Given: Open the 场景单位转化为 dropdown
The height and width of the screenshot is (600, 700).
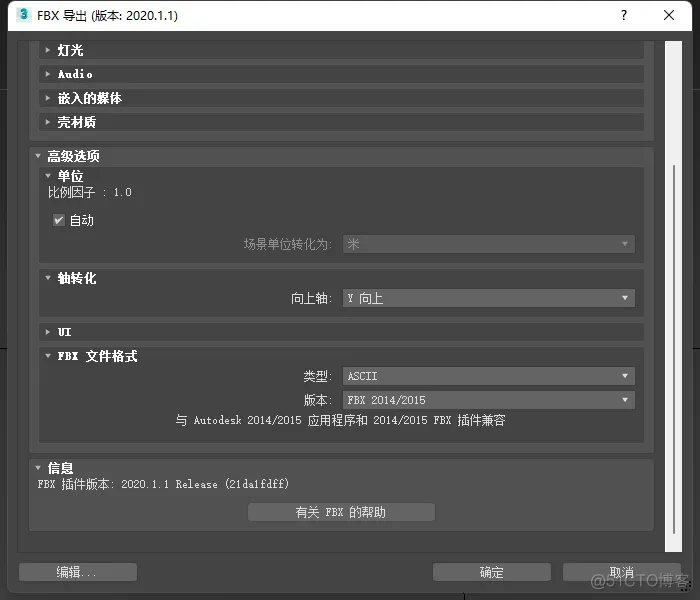Looking at the screenshot, I should pyautogui.click(x=488, y=244).
